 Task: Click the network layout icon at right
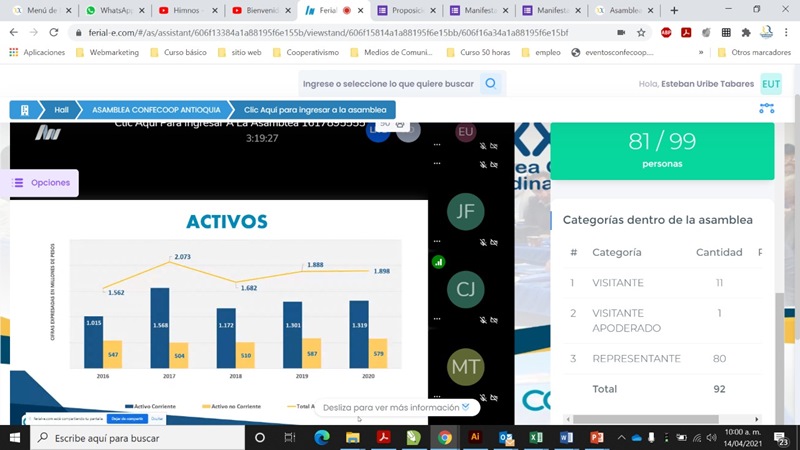coord(766,108)
